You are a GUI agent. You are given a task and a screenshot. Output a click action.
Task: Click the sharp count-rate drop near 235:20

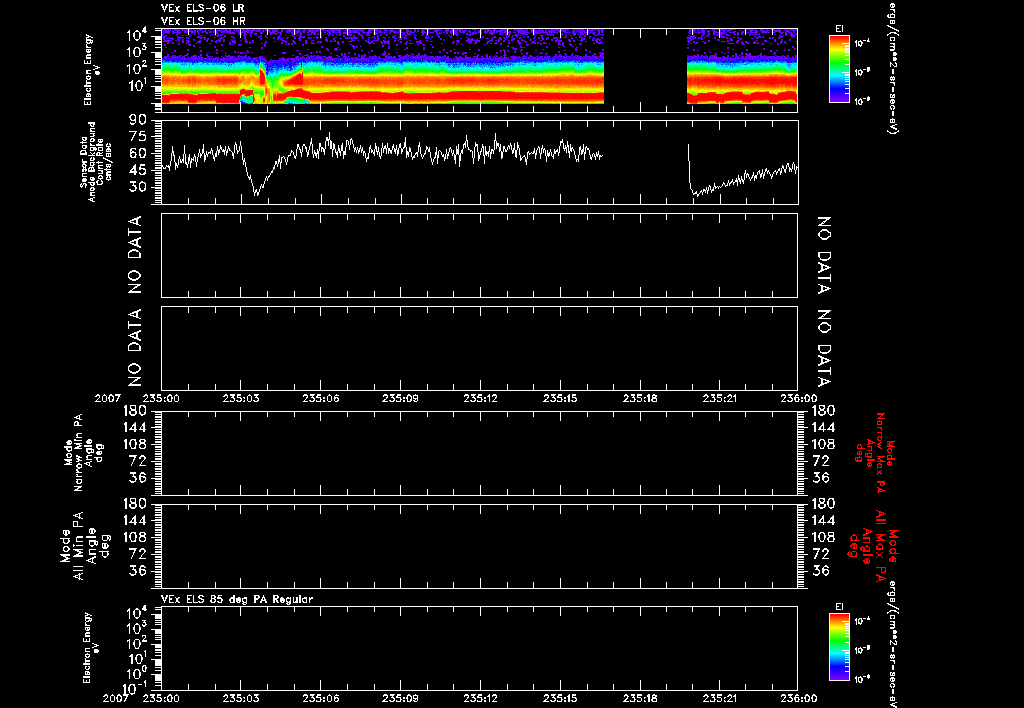tap(691, 171)
